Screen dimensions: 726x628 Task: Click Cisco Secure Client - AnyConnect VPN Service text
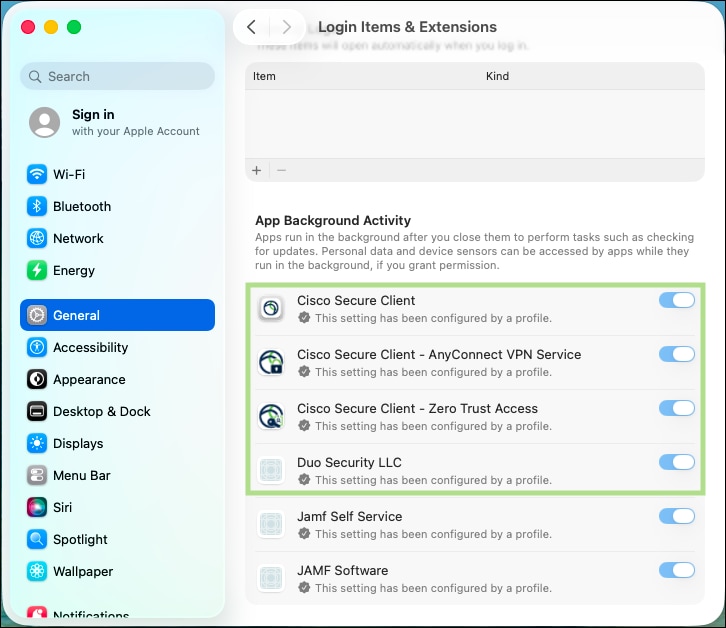pos(439,355)
